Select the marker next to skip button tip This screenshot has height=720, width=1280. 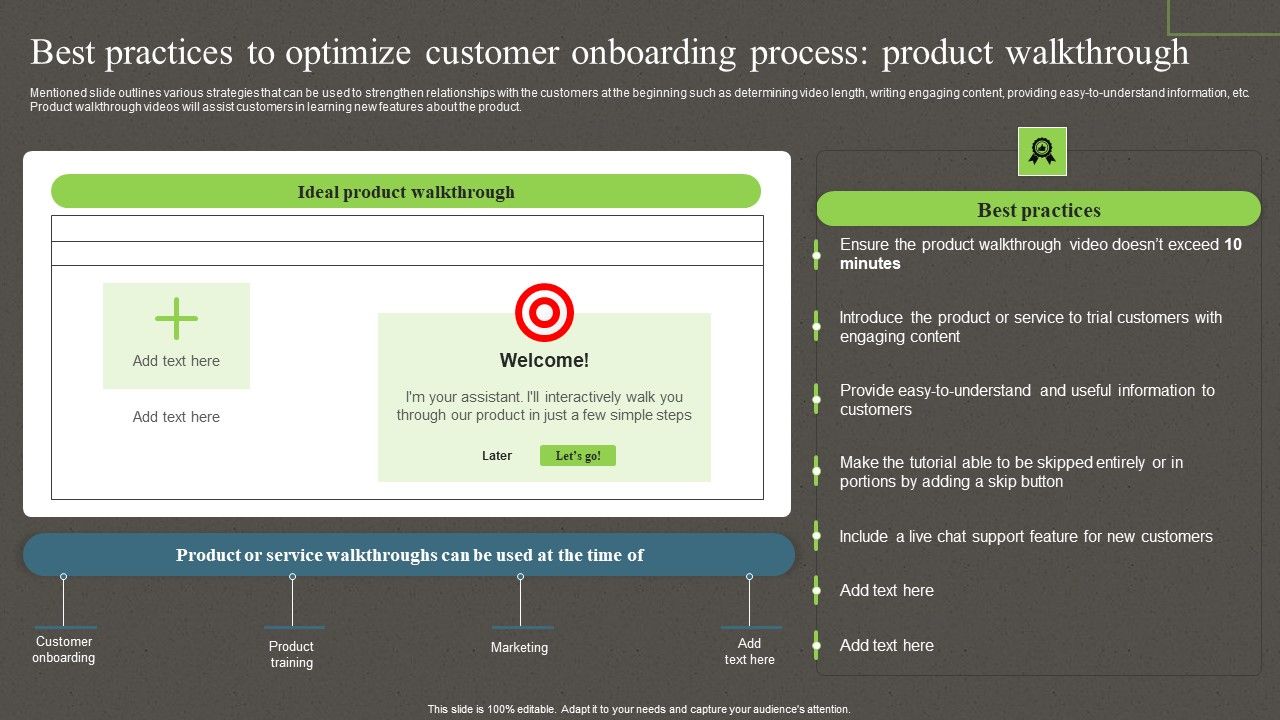[x=815, y=471]
